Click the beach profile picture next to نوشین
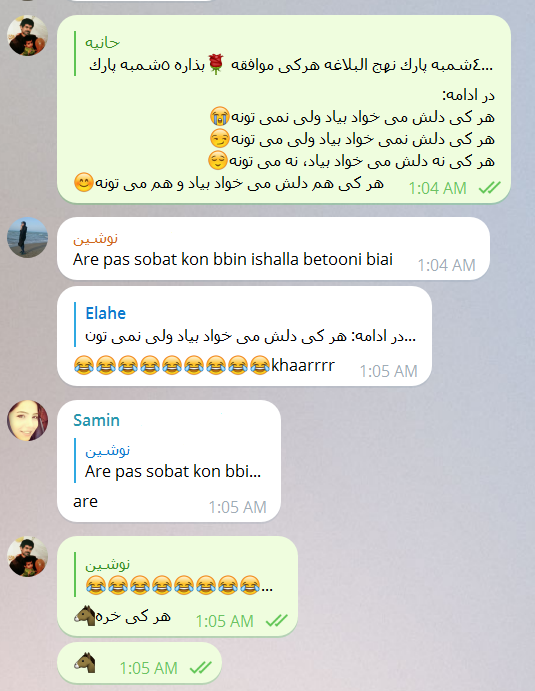The width and height of the screenshot is (535, 691). (x=27, y=238)
